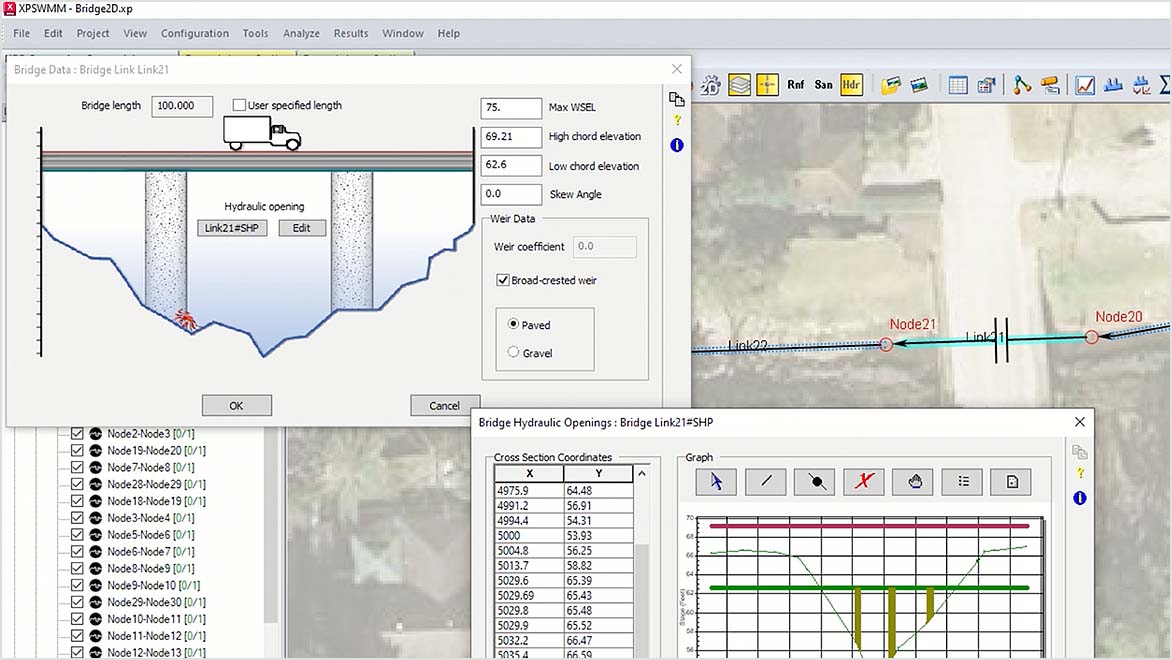The height and width of the screenshot is (660, 1172).
Task: Select the arrow pointer tool in Graph toolbar
Action: click(x=715, y=481)
